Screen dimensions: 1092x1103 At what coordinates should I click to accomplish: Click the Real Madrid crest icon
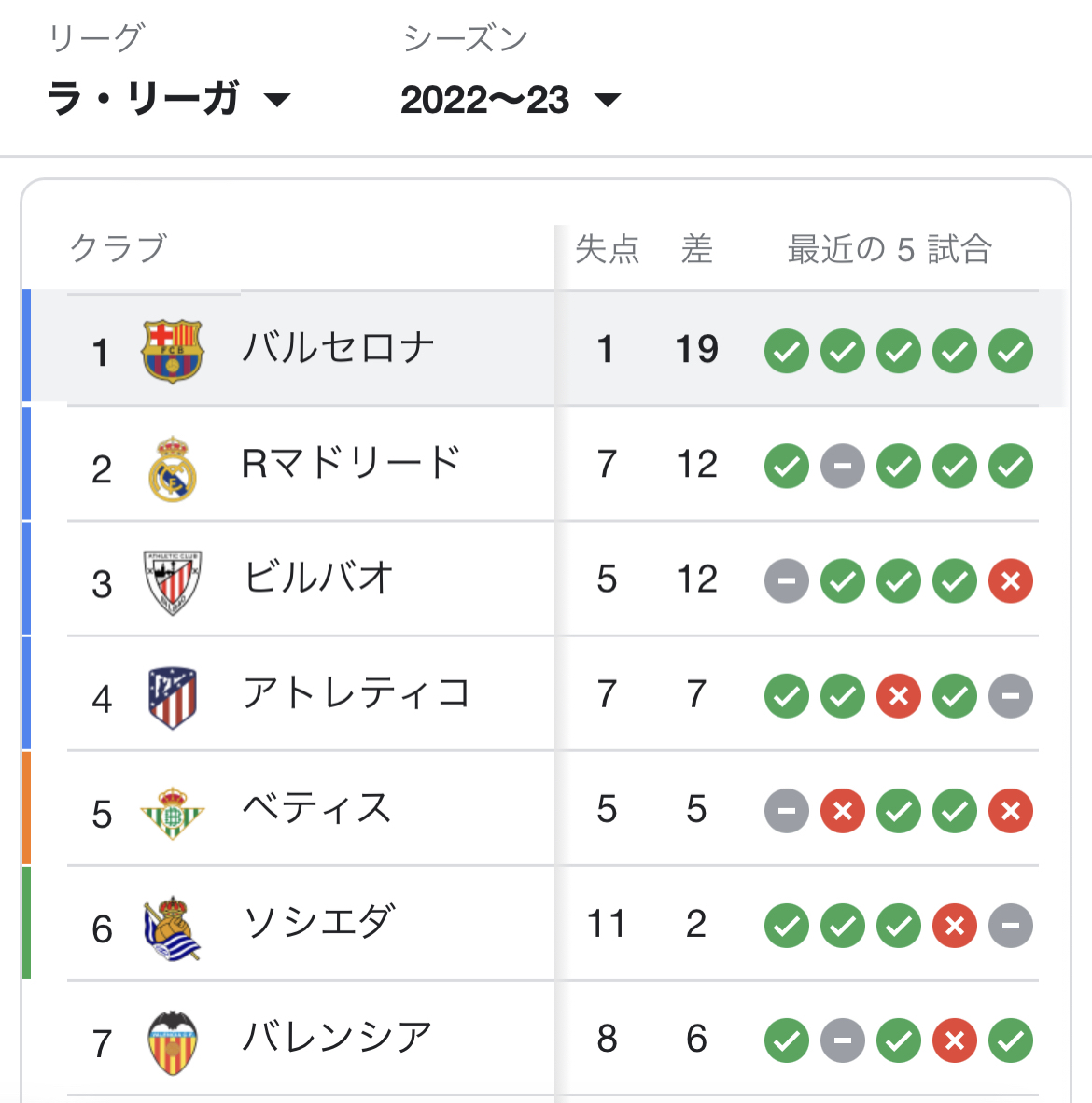point(172,467)
